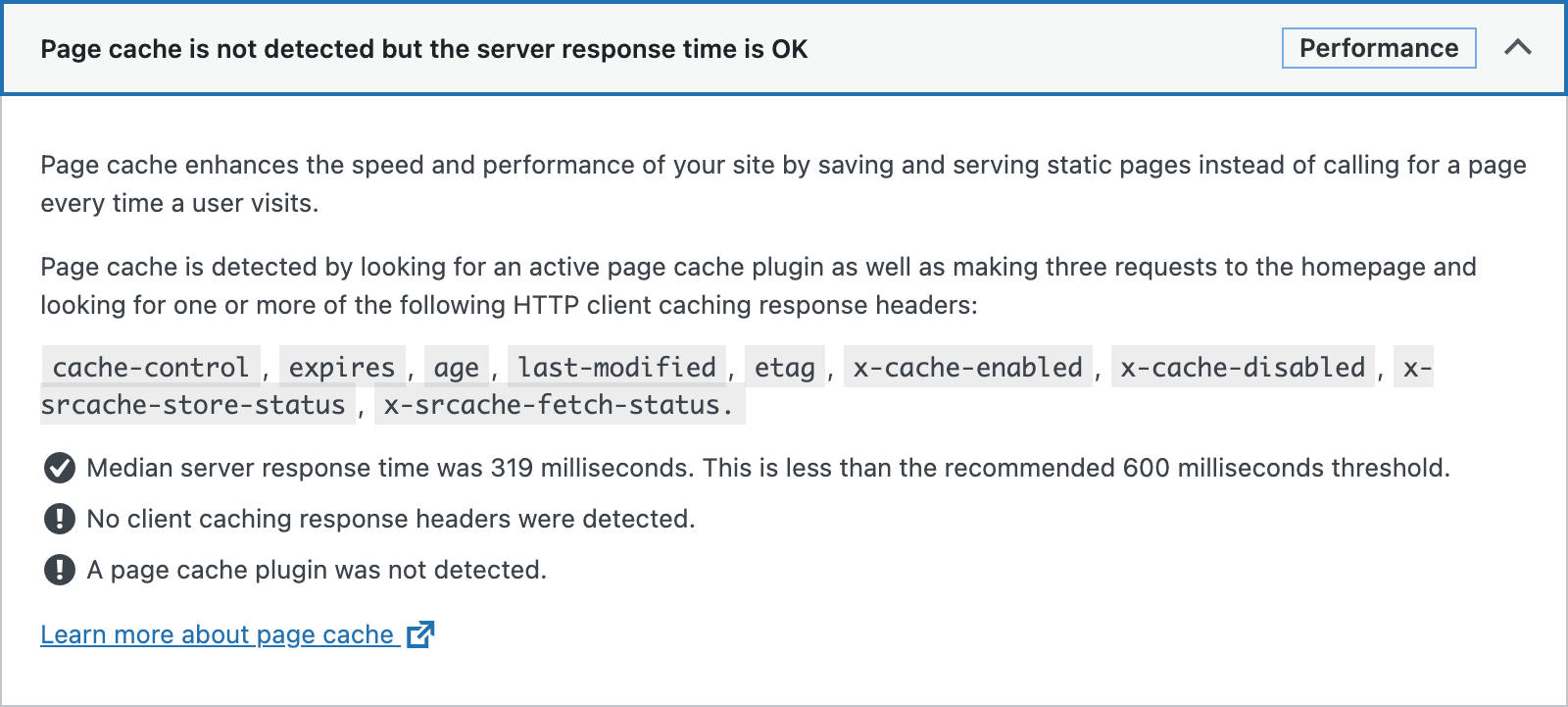Click the x-cache-enabled header code tag
Viewport: 1568px width, 707px height.
click(967, 367)
